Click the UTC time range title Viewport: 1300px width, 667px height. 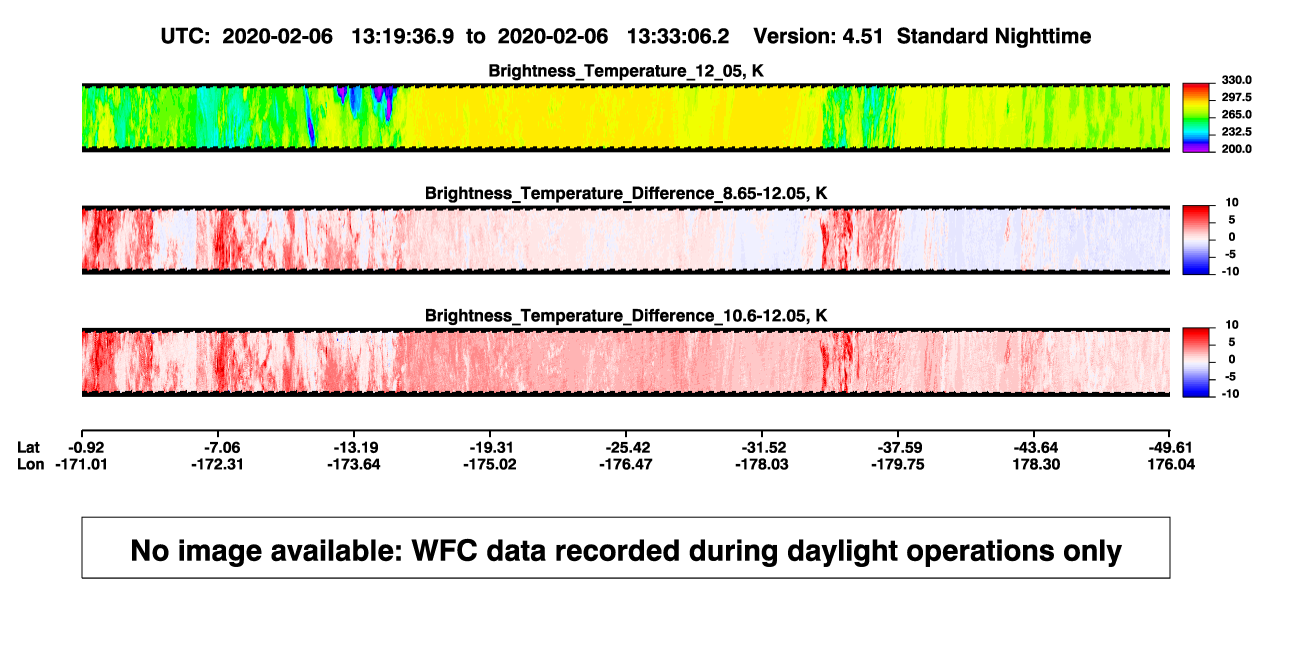(x=626, y=36)
